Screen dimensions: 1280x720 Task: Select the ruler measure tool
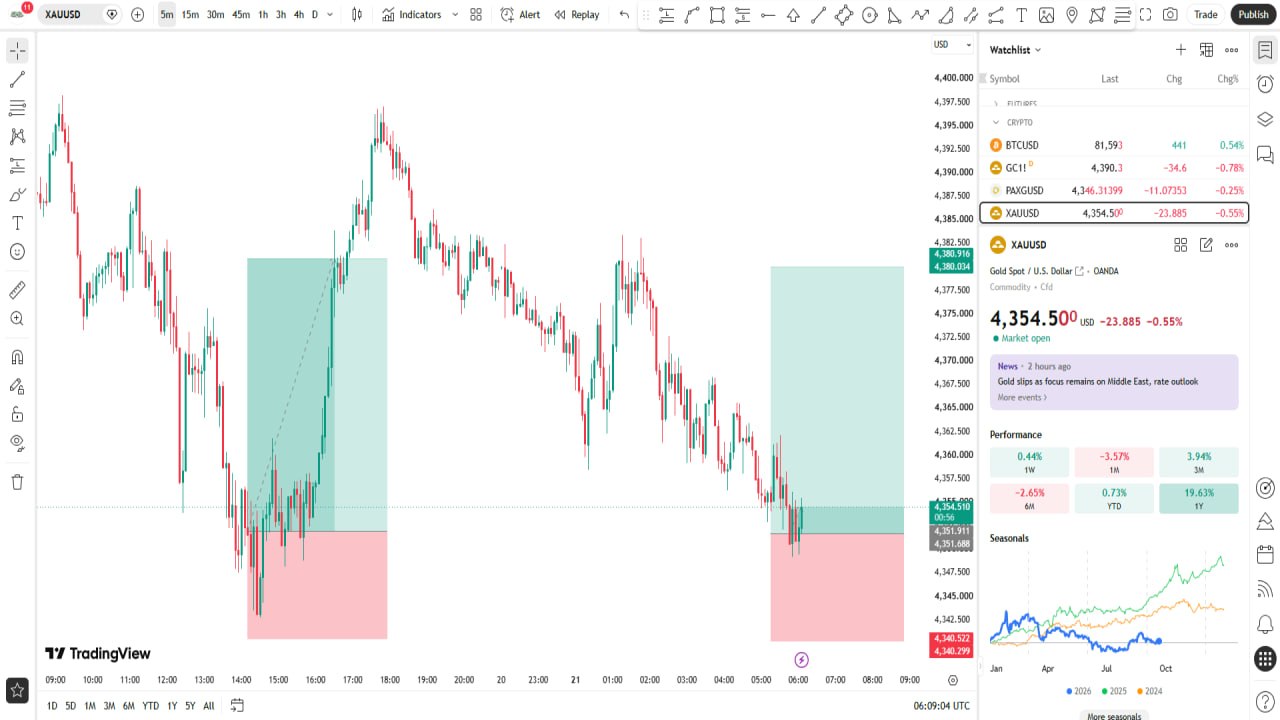(17, 290)
